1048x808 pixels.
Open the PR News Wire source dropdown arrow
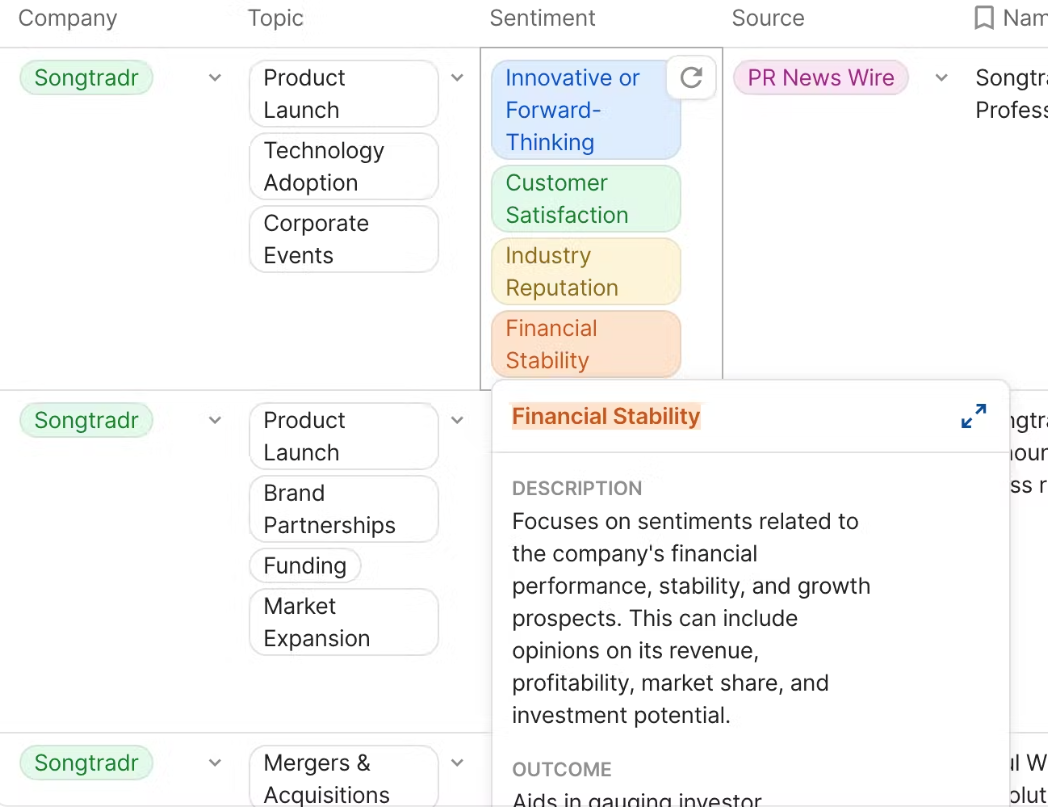(941, 78)
